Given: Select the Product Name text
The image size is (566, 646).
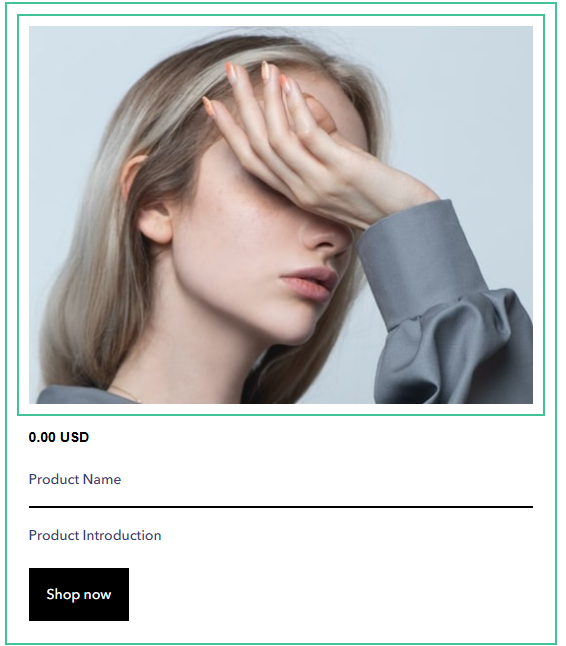Looking at the screenshot, I should tap(75, 479).
